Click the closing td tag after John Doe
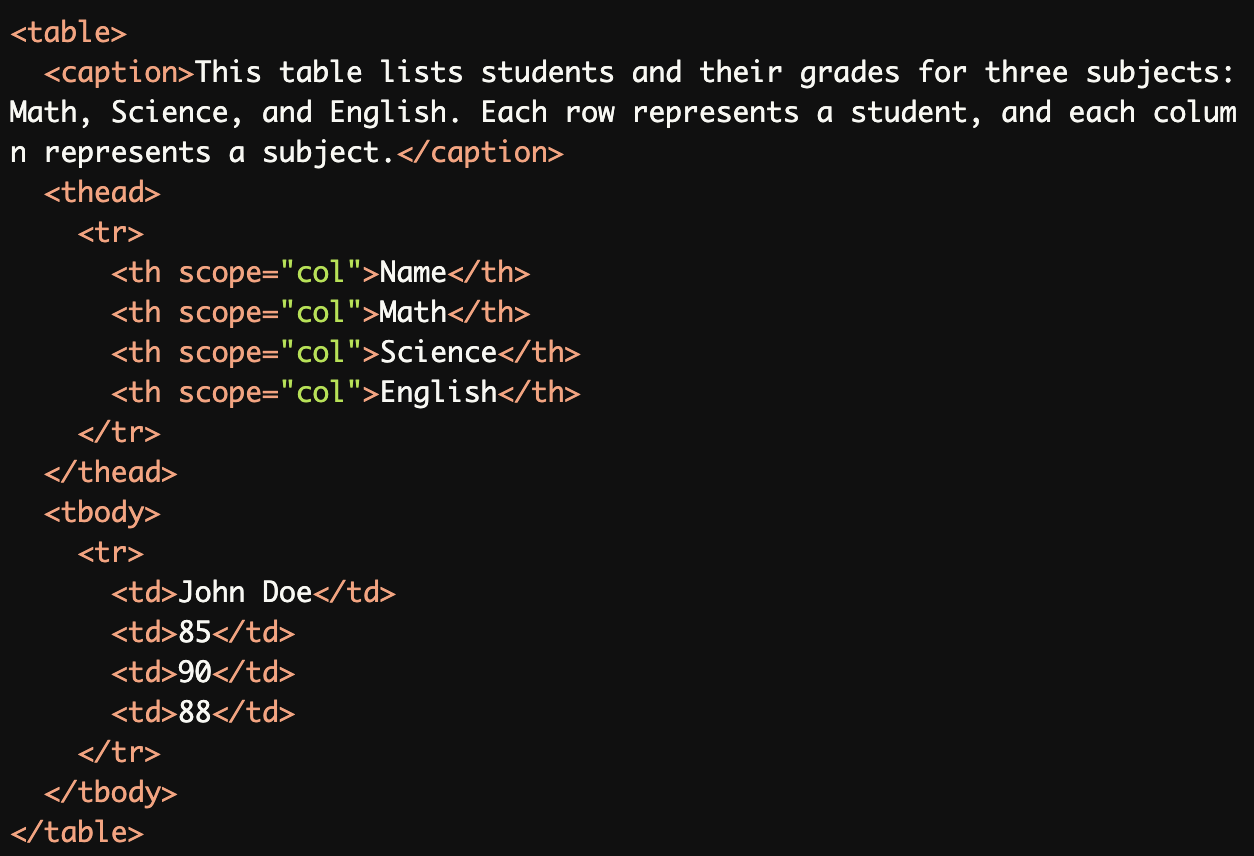1254x856 pixels. (355, 593)
